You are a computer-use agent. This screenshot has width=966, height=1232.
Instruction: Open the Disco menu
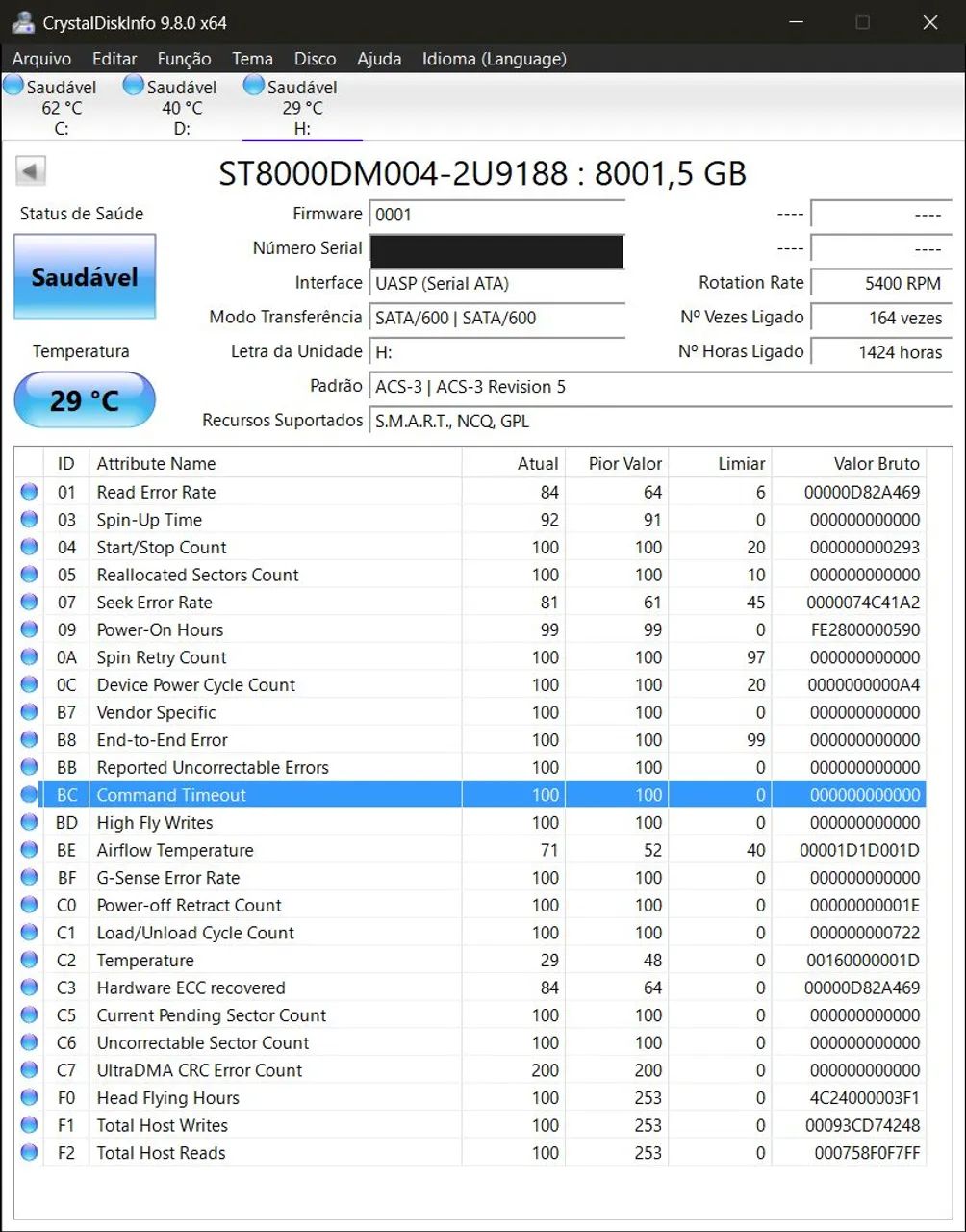tap(315, 59)
